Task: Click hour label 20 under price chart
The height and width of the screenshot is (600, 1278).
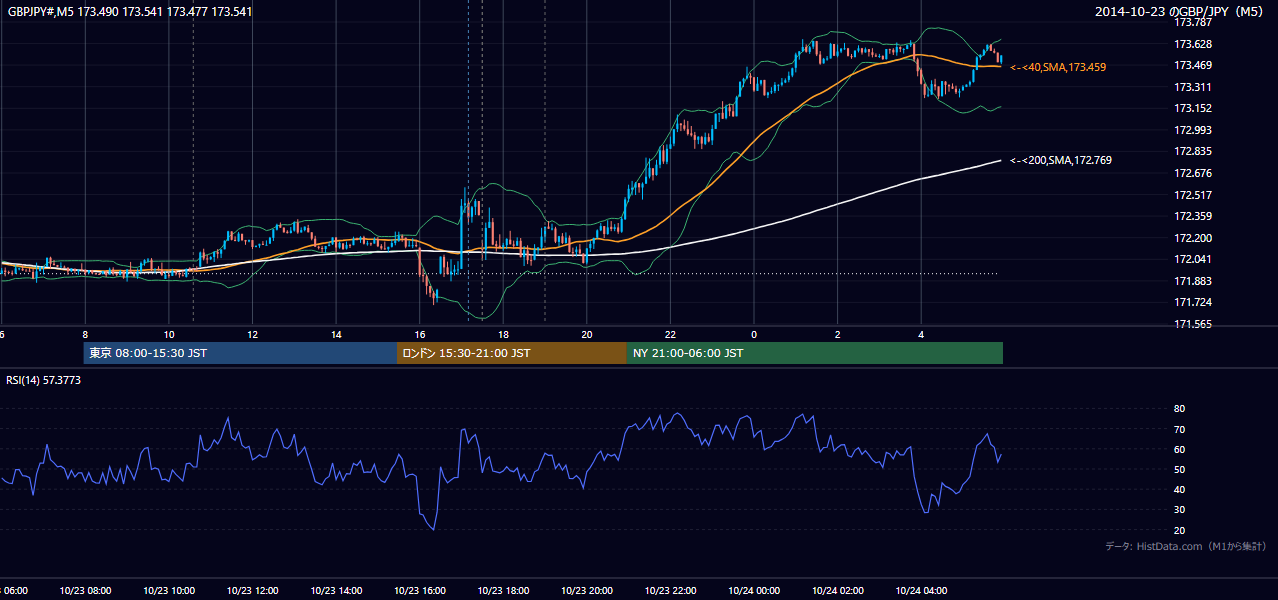Action: point(587,334)
